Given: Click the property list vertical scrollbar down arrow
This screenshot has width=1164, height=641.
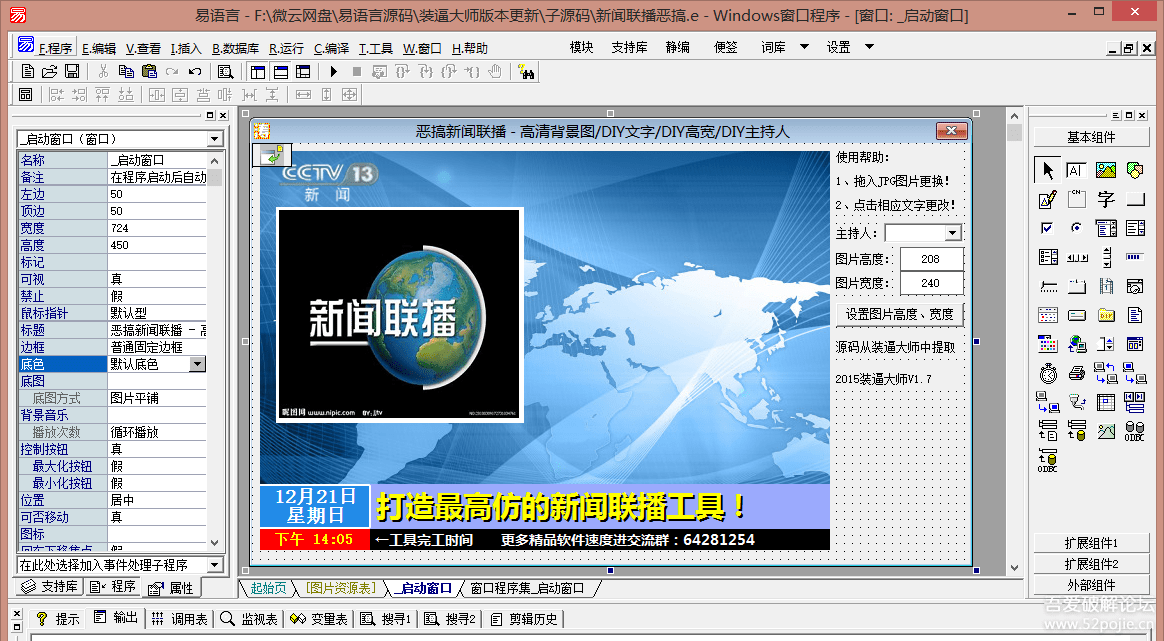Looking at the screenshot, I should click(x=215, y=542).
